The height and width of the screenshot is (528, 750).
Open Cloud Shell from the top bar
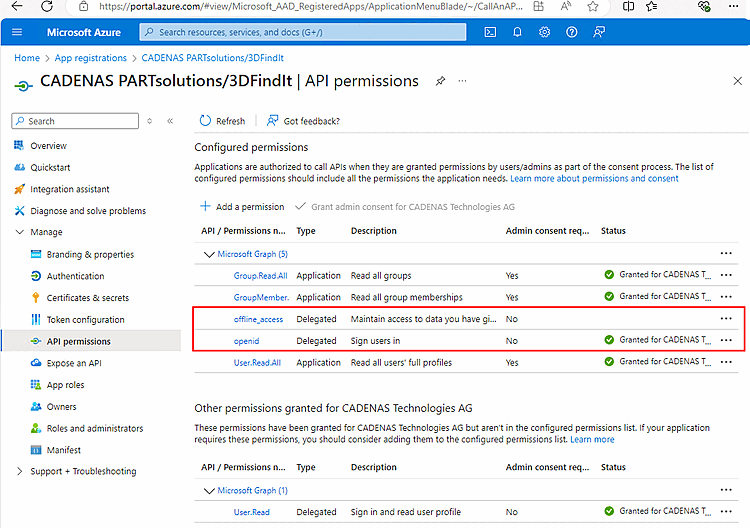490,32
